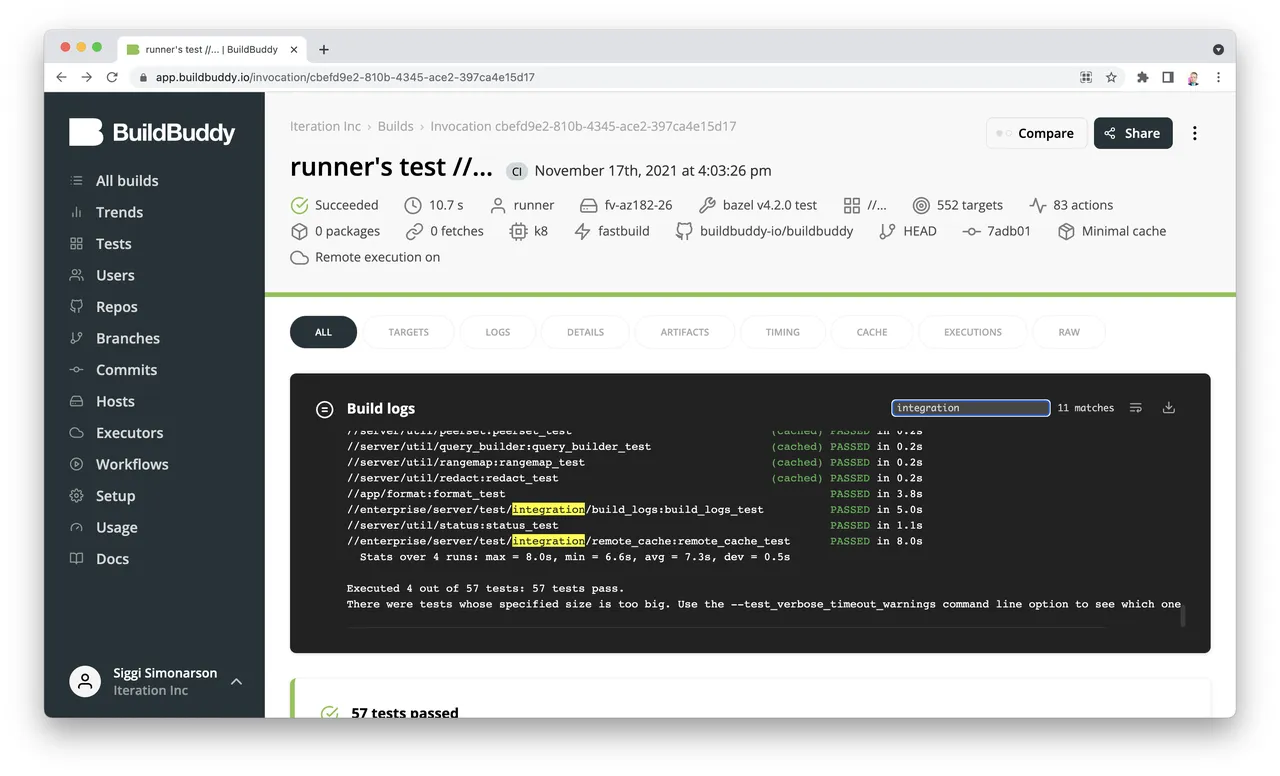Click the remote_cache_test log line
Viewport: 1280px width, 776px height.
coord(635,541)
